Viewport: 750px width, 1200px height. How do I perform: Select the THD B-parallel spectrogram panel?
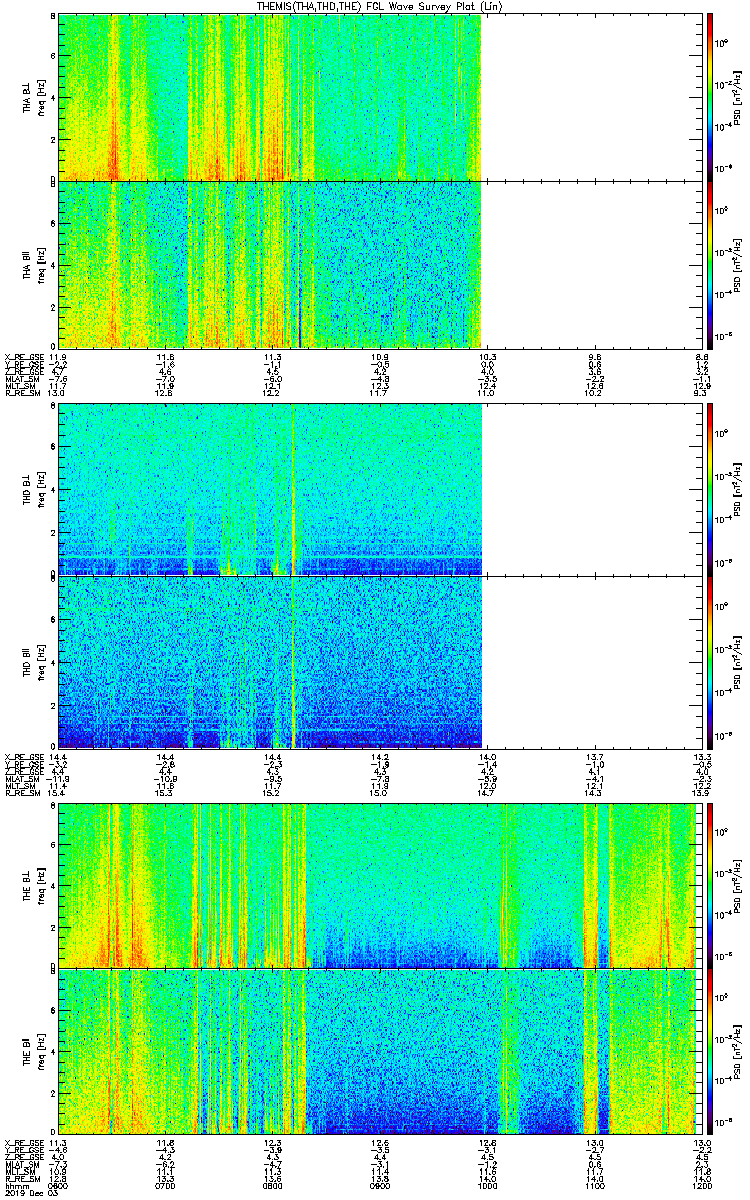click(x=380, y=661)
